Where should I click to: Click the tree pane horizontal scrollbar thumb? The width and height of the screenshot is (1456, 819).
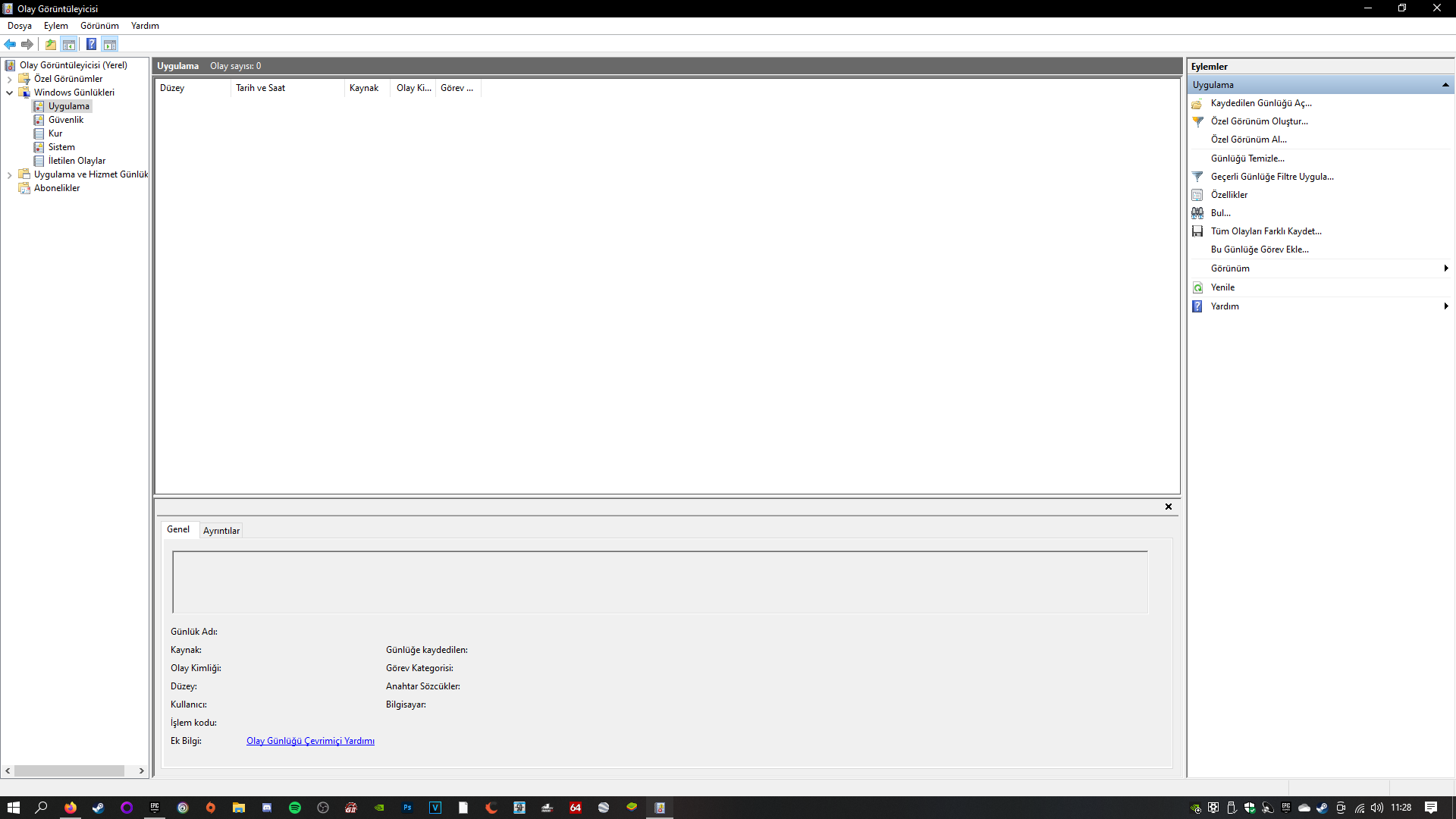(x=69, y=770)
